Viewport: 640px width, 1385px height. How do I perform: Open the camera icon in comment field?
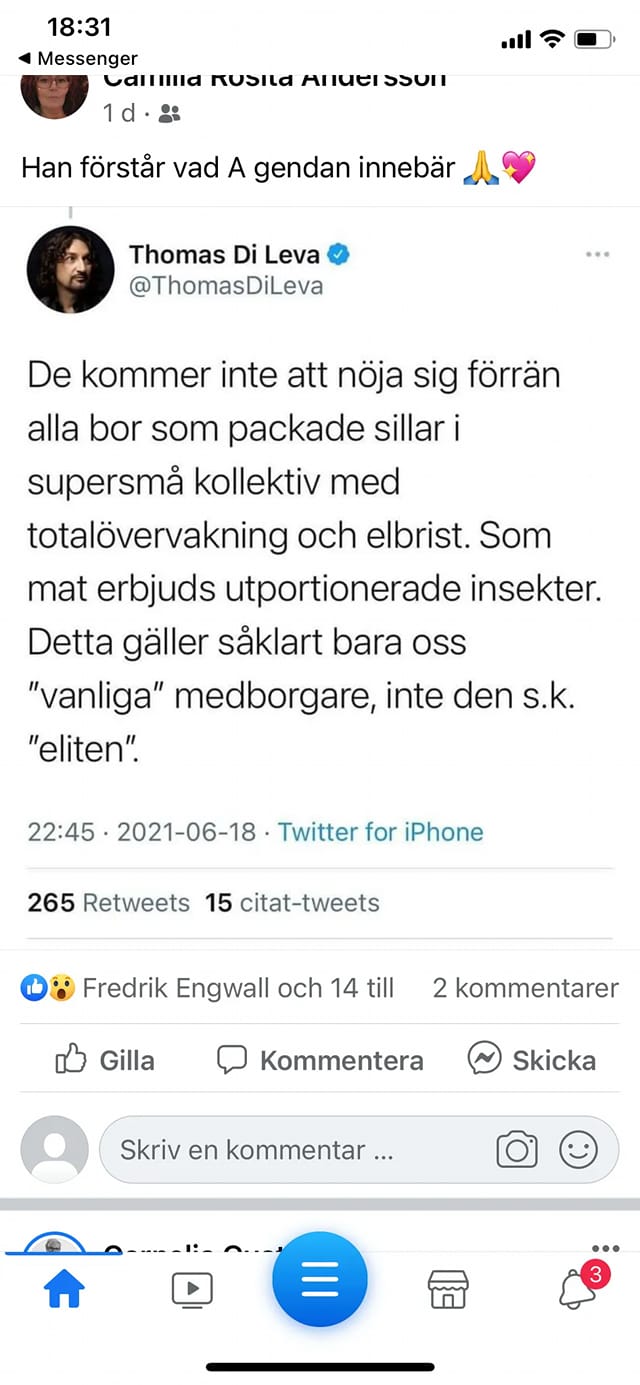click(x=517, y=1150)
